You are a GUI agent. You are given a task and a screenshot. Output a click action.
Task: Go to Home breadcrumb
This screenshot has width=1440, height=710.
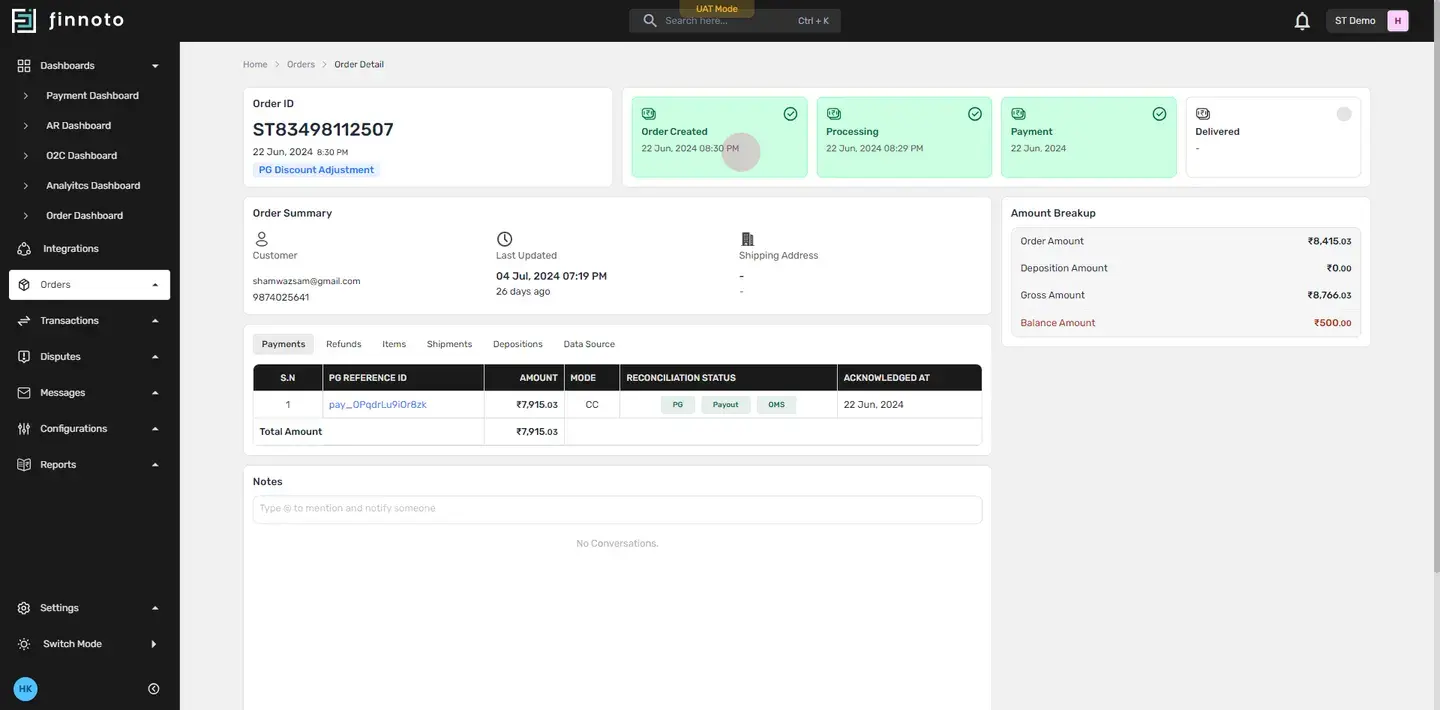[255, 65]
